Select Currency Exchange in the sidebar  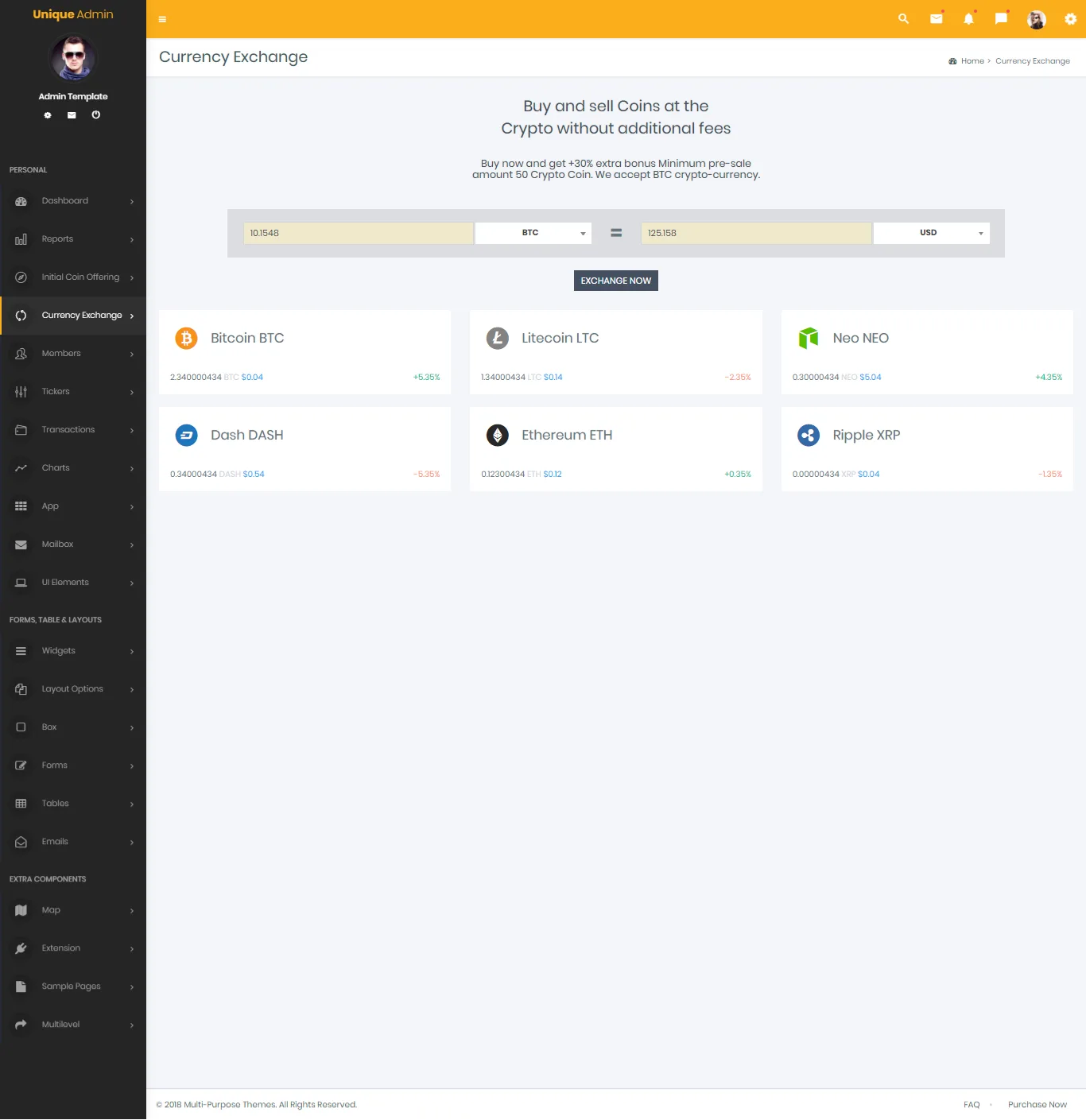tap(82, 315)
